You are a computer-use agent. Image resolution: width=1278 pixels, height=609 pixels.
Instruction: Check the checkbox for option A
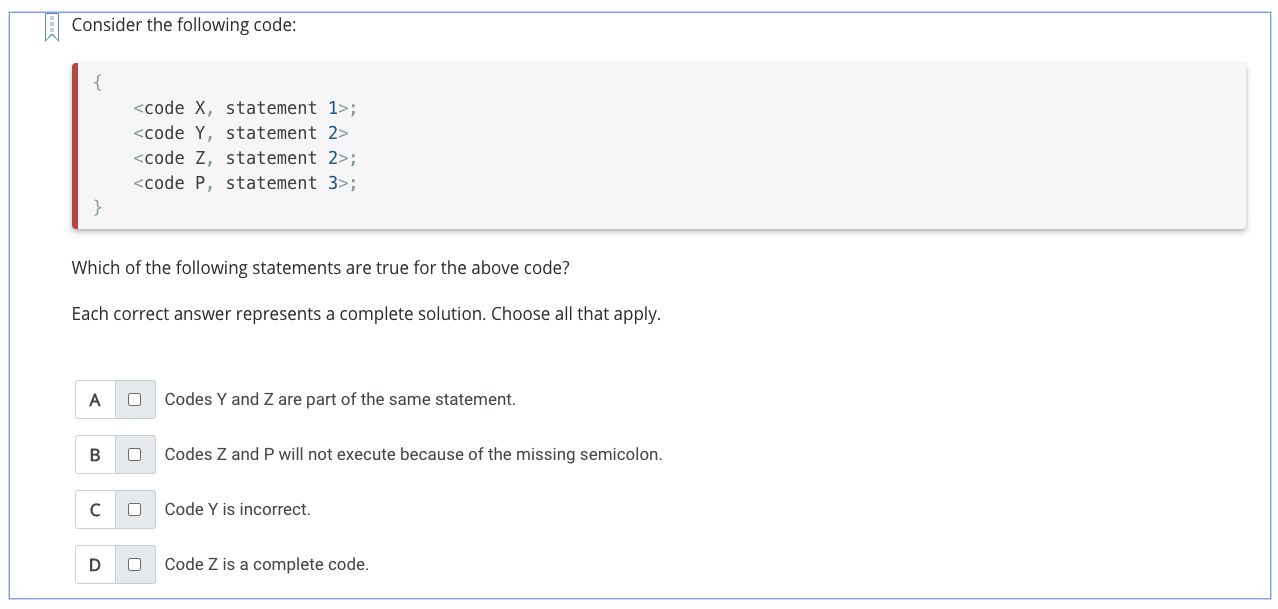pos(134,399)
